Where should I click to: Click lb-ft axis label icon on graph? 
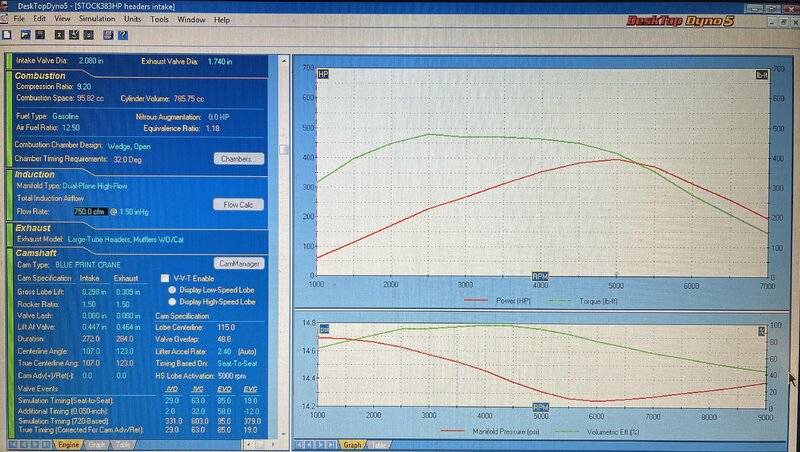point(761,75)
